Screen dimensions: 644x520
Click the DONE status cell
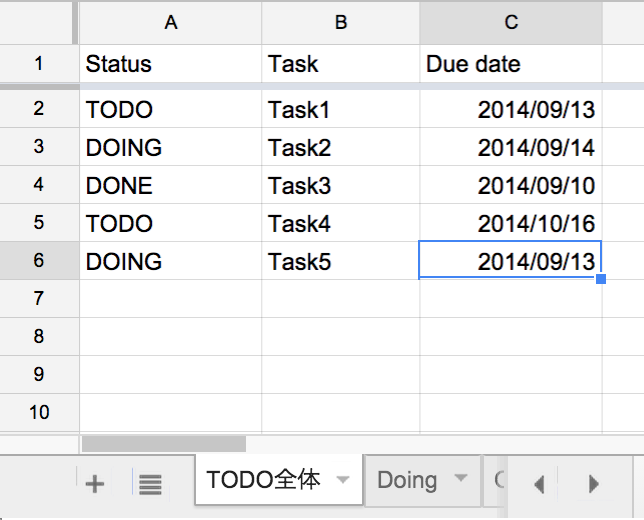(x=170, y=185)
